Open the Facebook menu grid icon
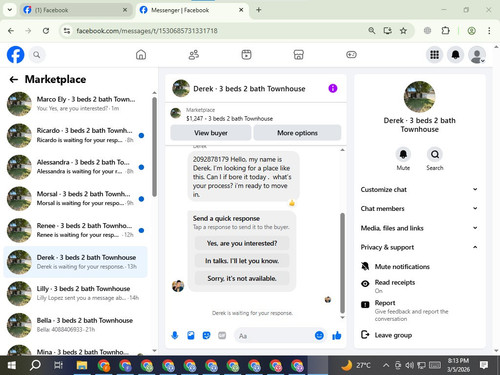Viewport: 500px width, 375px height. (434, 55)
